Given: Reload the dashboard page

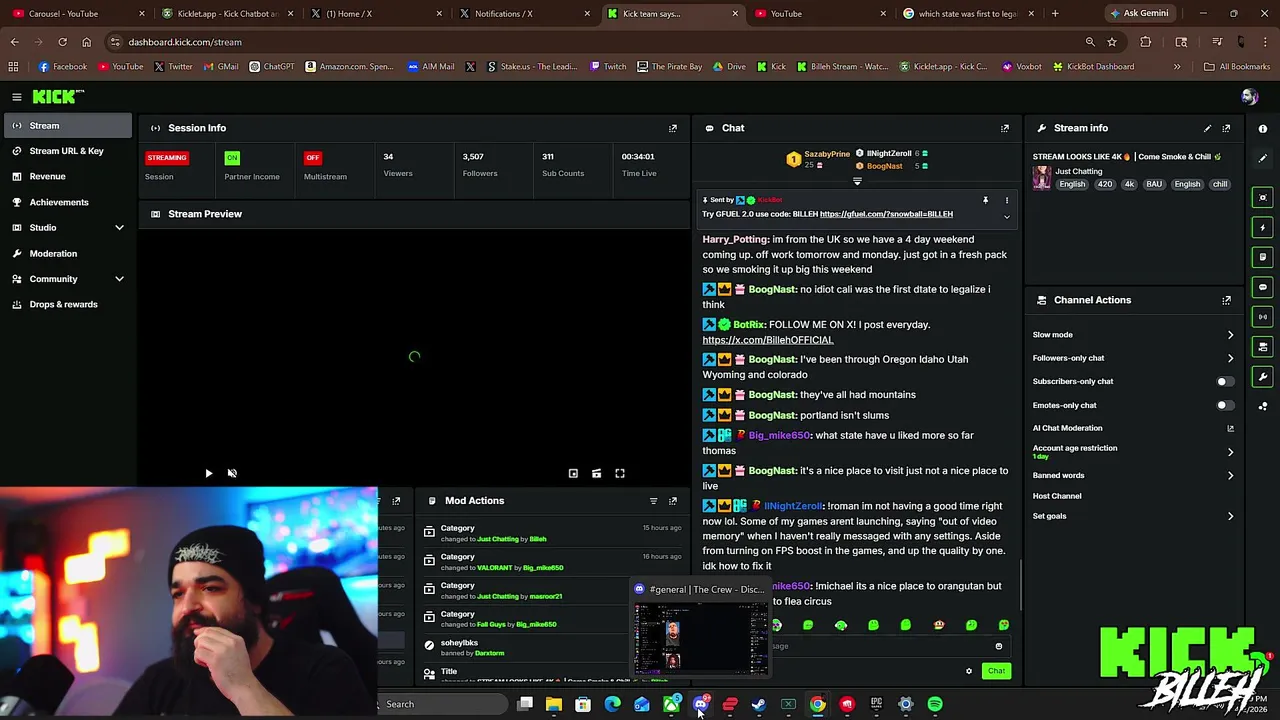Looking at the screenshot, I should 62,42.
